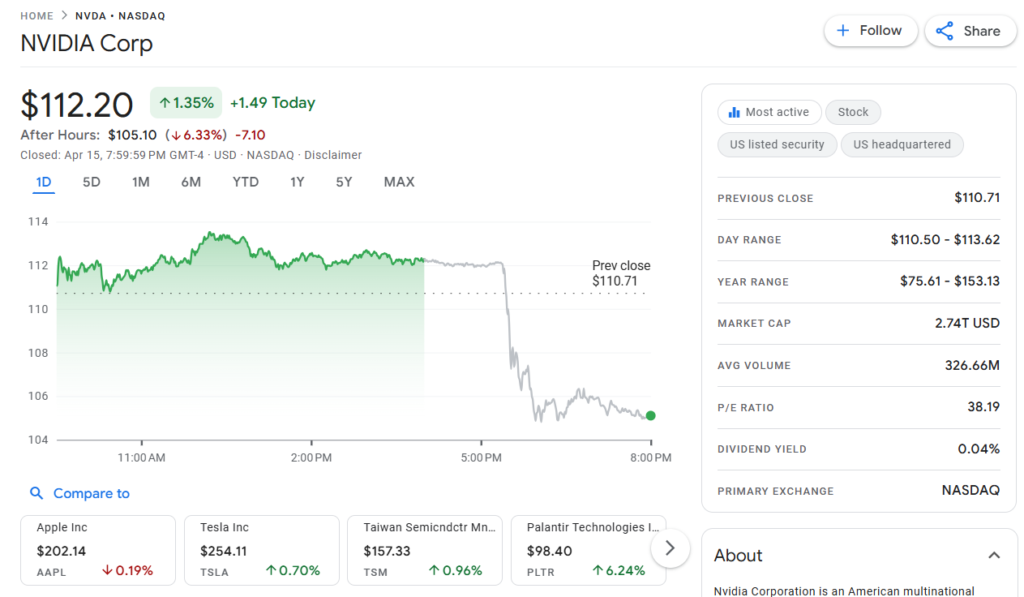The height and width of the screenshot is (597, 1024).
Task: Click the AAPL down 0.19% change
Action: tap(127, 571)
